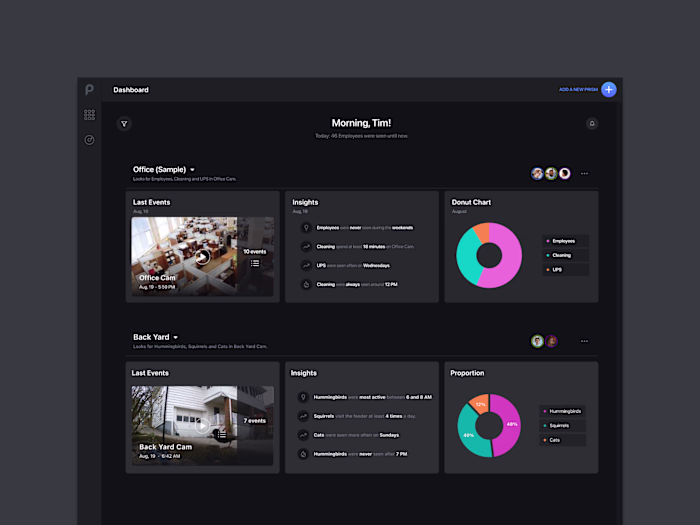This screenshot has width=700, height=525.
Task: Click second avatar in the Office (Sample) section
Action: [x=551, y=174]
